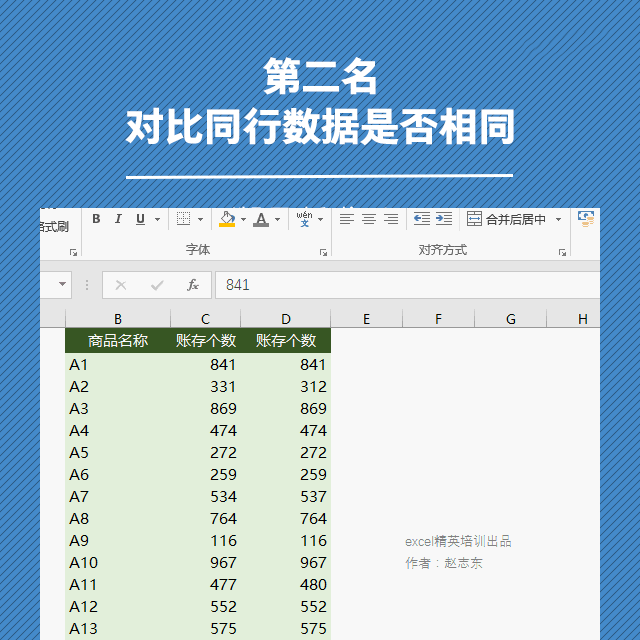Select cell with 480 in A11 row

coord(286,585)
